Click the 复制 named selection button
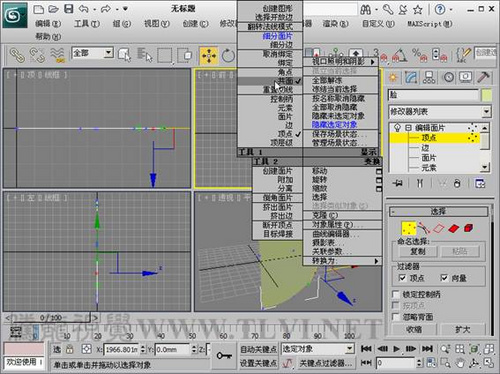The image size is (500, 374). [x=417, y=251]
